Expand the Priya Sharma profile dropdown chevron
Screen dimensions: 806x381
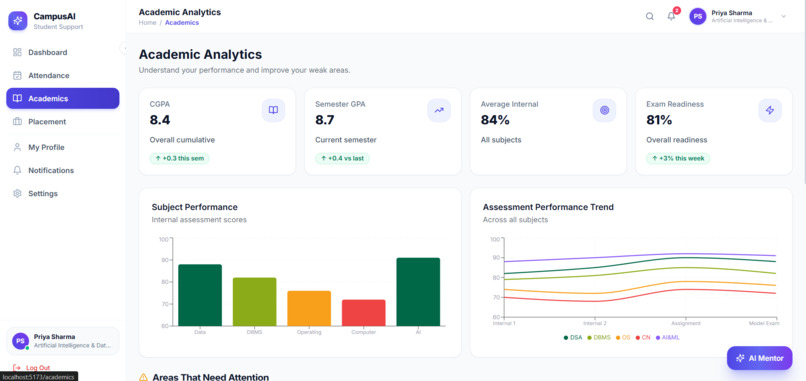click(784, 16)
